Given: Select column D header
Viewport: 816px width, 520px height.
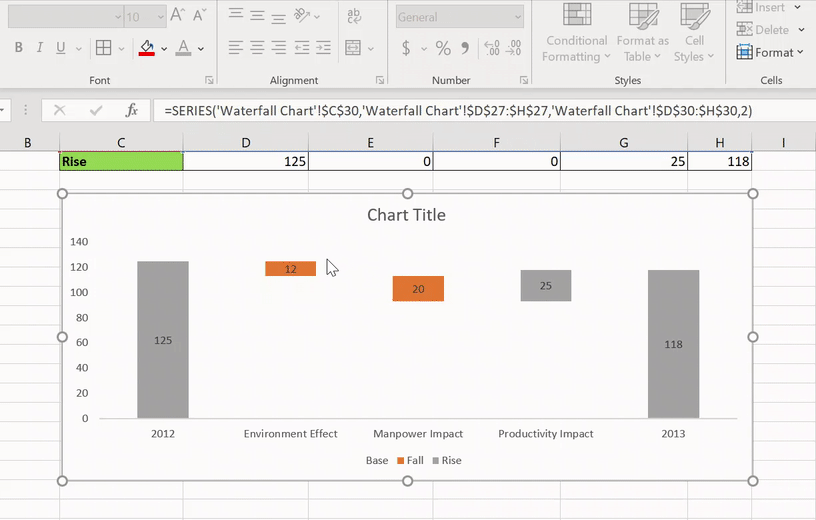Looking at the screenshot, I should point(246,143).
